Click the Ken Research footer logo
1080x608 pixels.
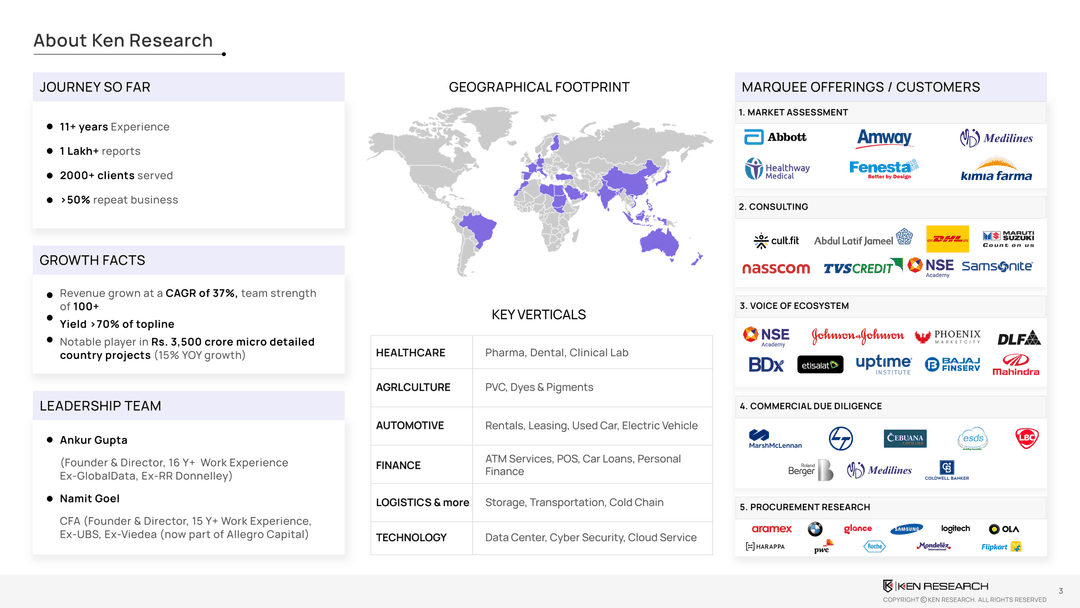click(935, 586)
